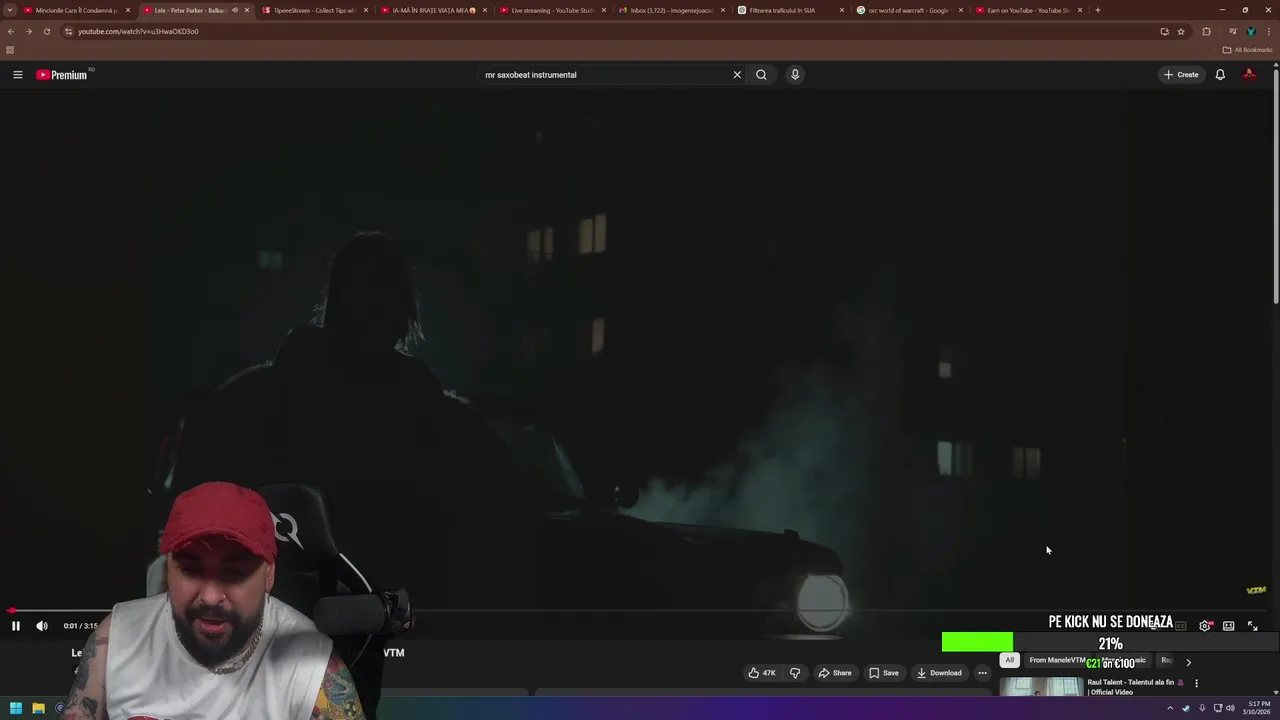Switch to orc world of warcraft Google tab
The image size is (1280, 720).
click(909, 10)
